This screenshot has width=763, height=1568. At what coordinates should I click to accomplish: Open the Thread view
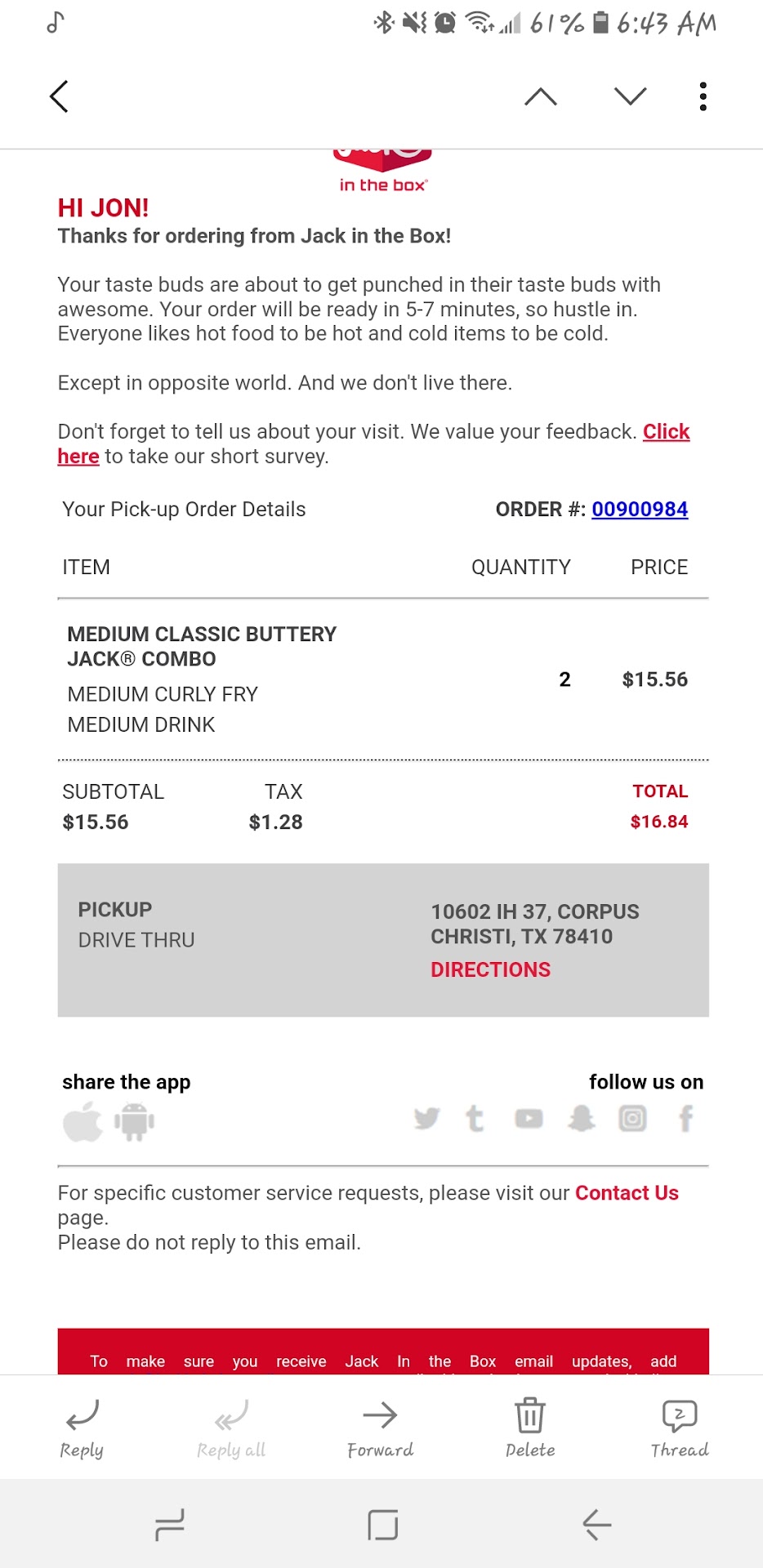[x=679, y=1428]
